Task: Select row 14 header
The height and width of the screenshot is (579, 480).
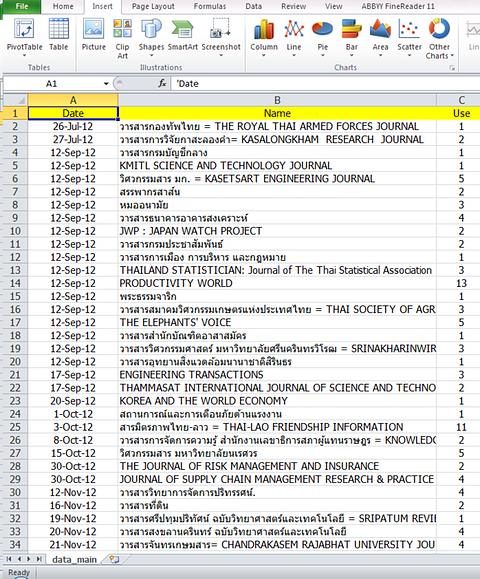Action: click(15, 283)
